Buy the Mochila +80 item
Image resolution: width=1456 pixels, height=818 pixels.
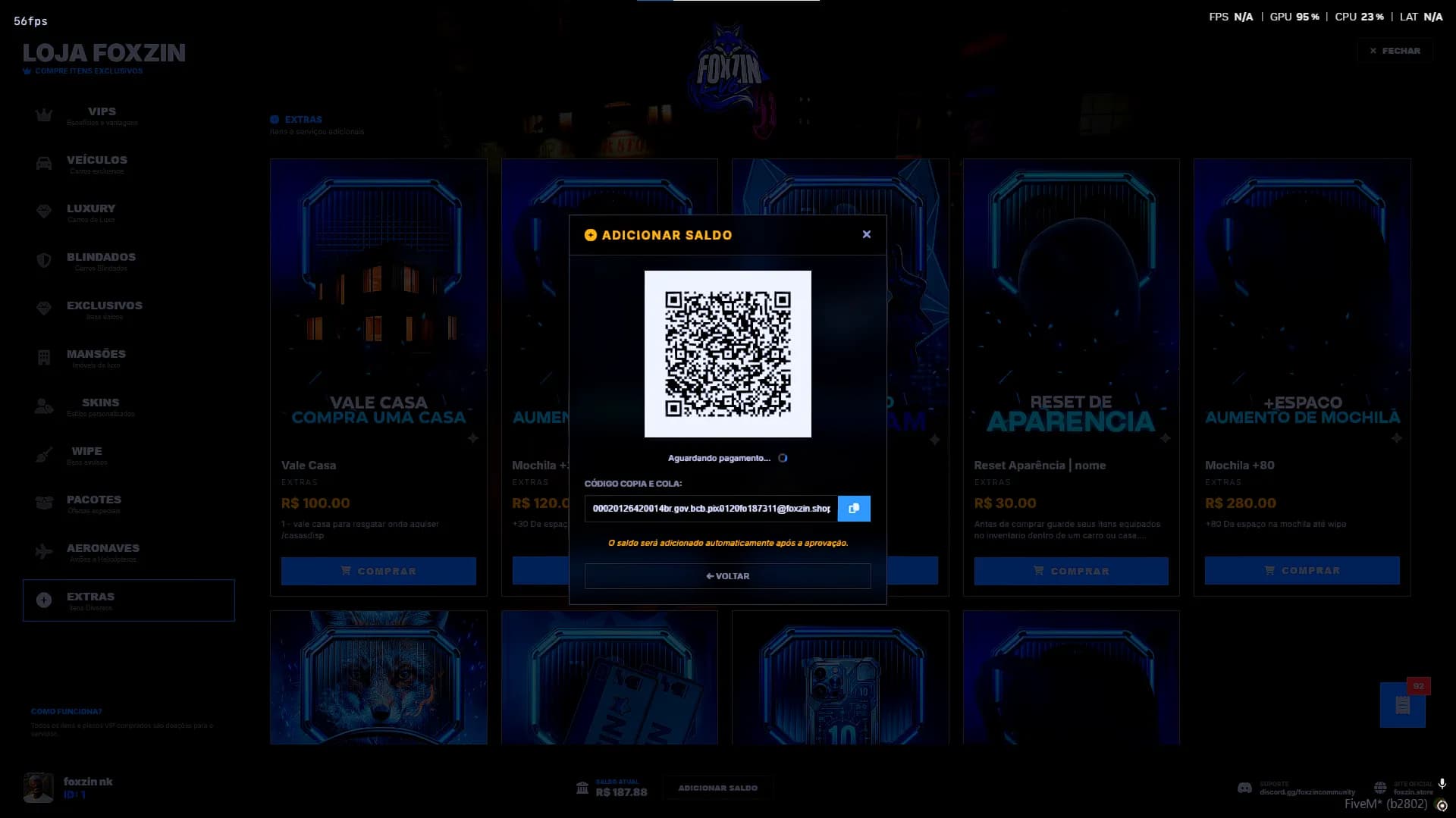(1302, 570)
